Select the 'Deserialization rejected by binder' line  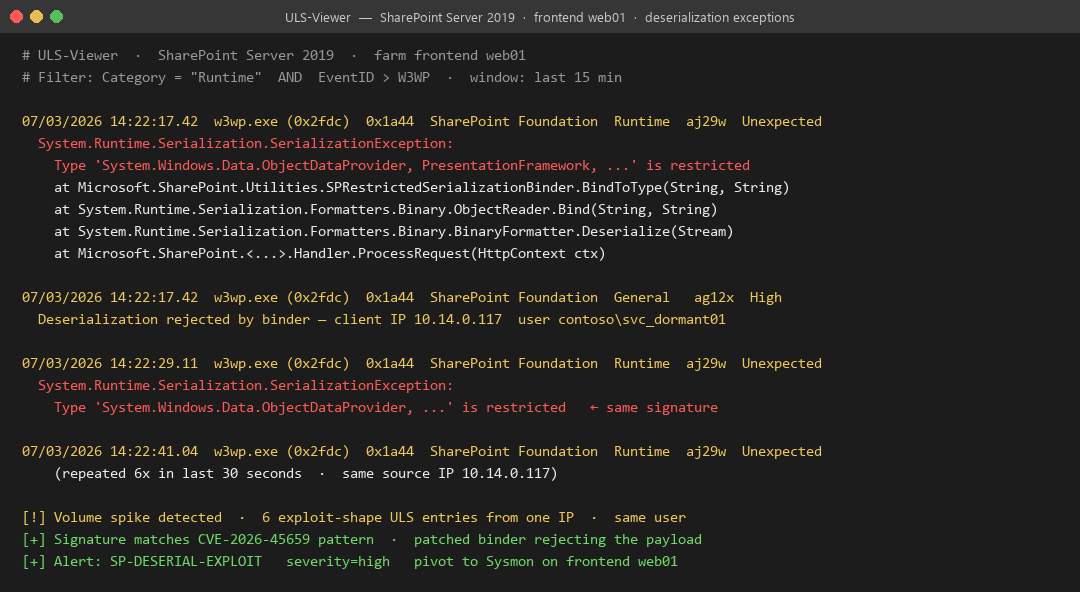382,320
